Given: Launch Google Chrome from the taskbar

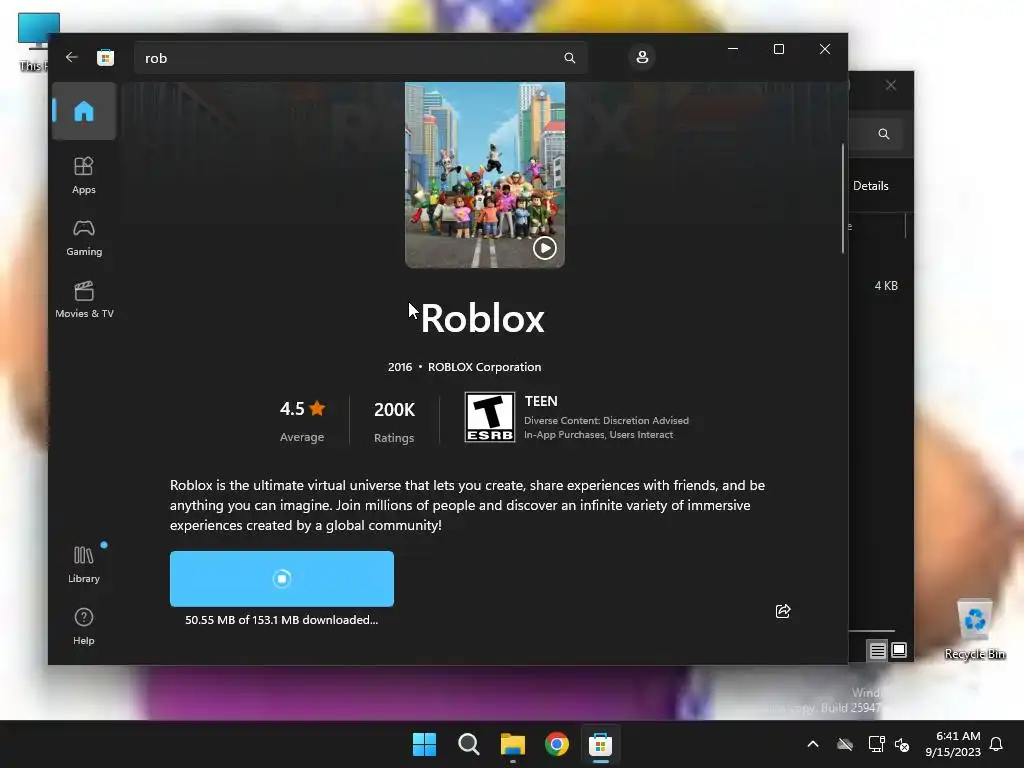Looking at the screenshot, I should [556, 744].
